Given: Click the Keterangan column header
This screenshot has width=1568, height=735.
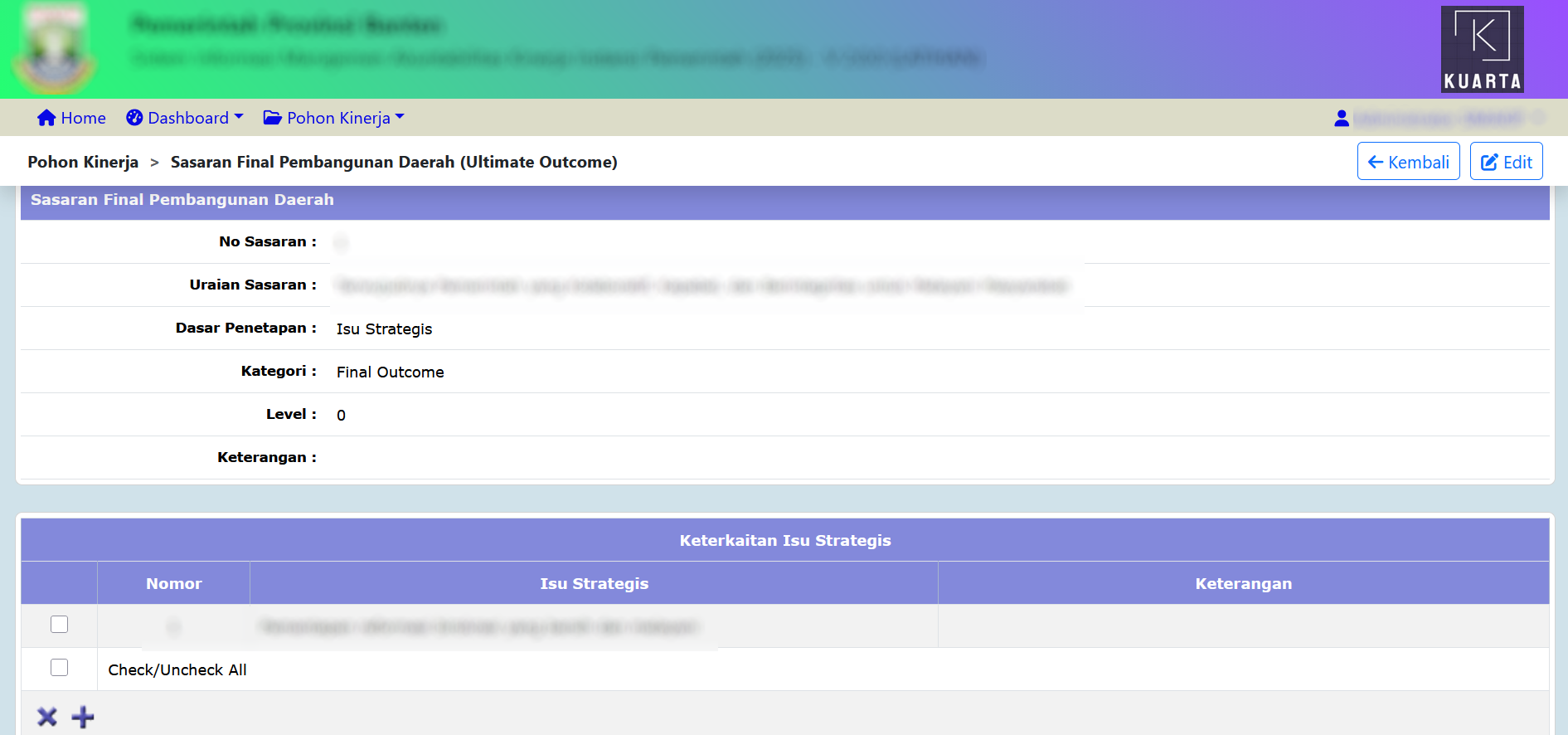Looking at the screenshot, I should point(1243,583).
